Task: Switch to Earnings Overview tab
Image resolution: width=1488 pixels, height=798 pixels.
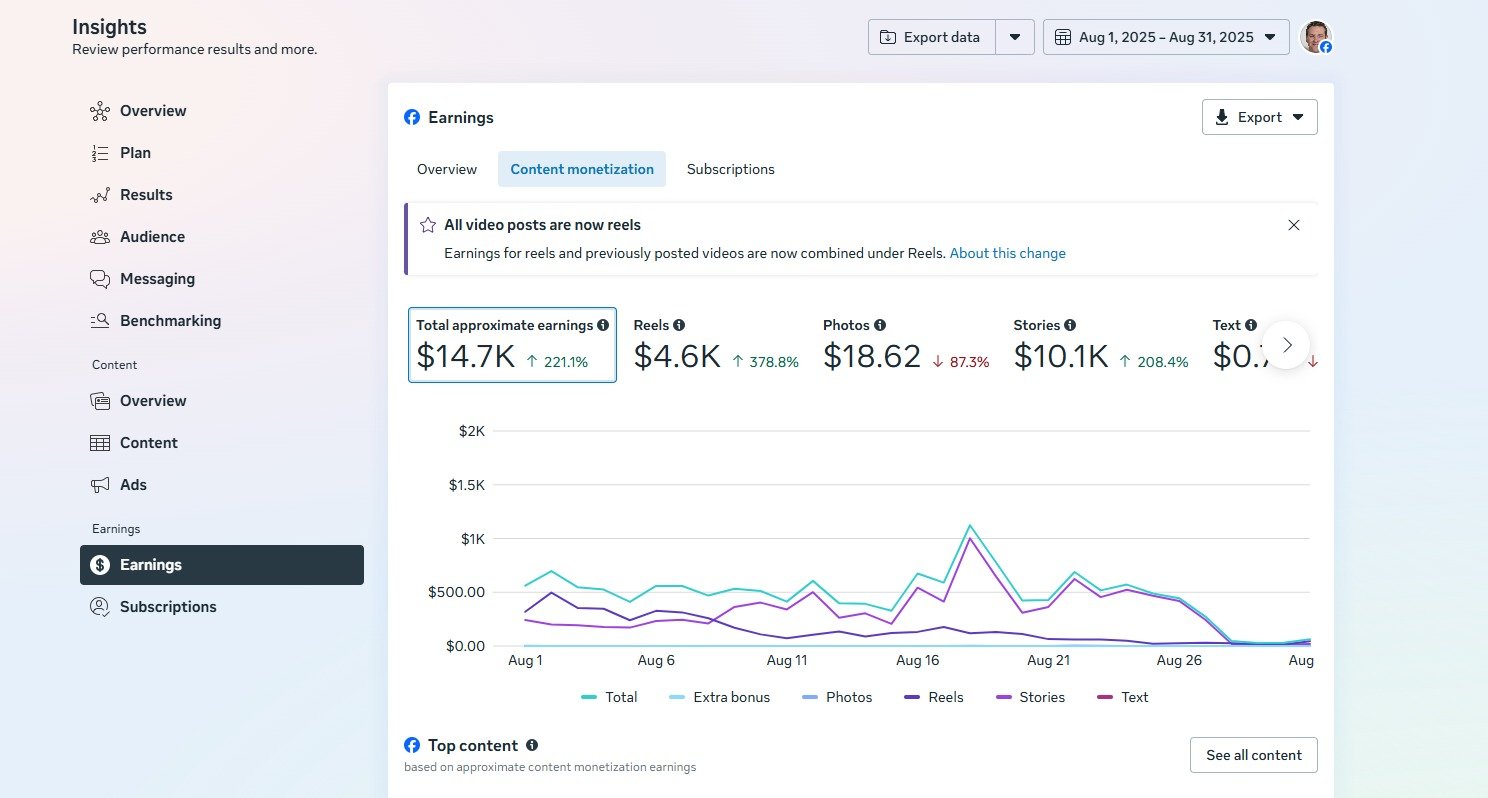Action: pos(447,169)
